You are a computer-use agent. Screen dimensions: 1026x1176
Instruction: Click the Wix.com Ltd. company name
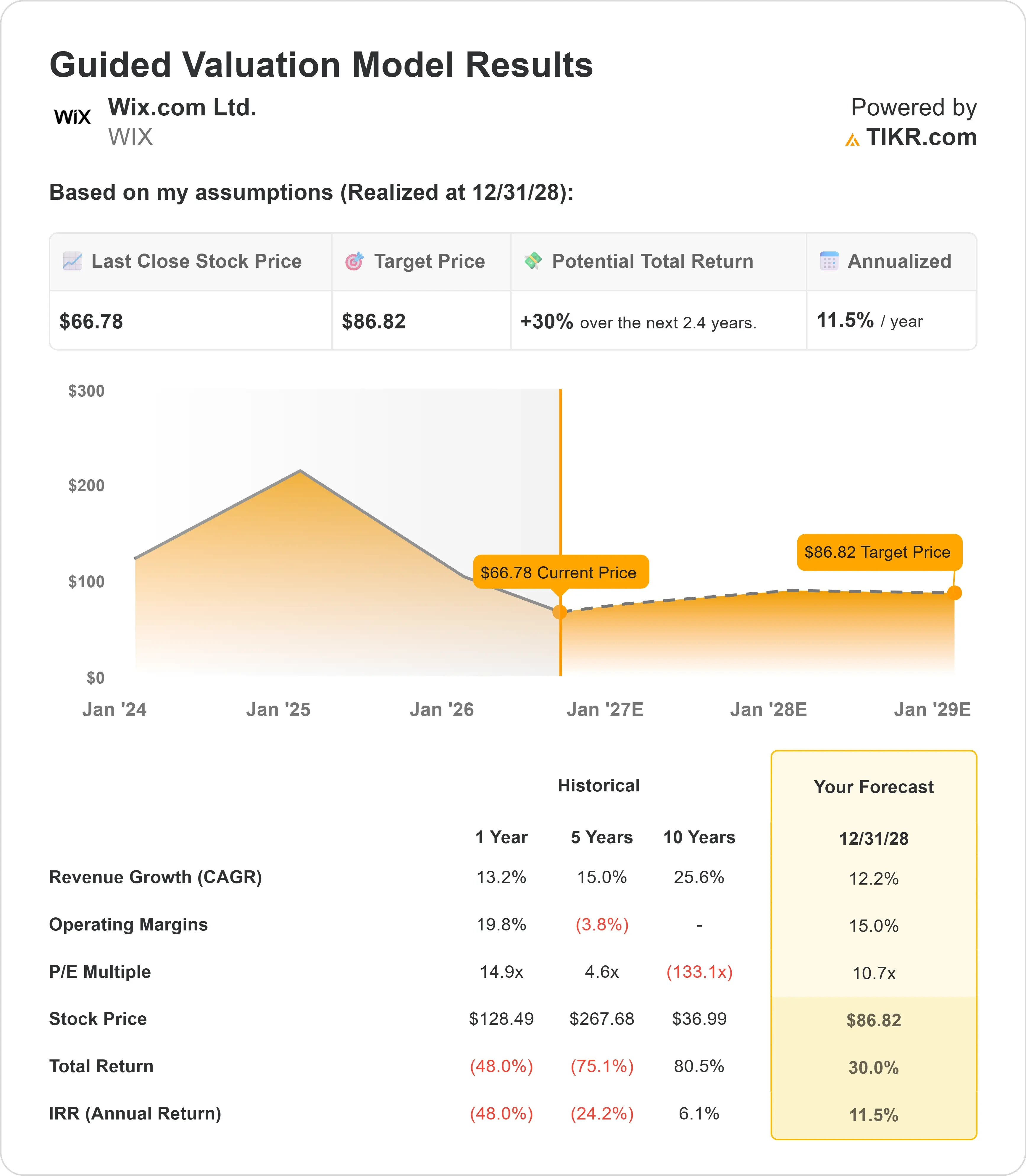point(182,108)
